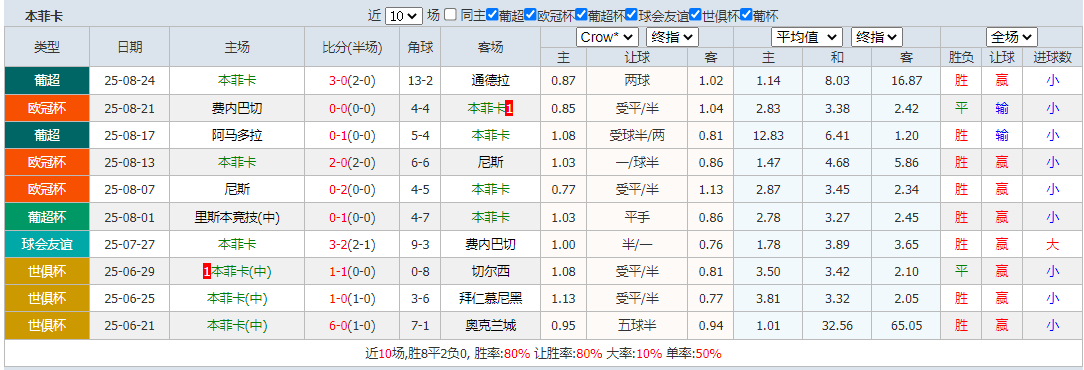This screenshot has width=1084, height=370.
Task: Click the 半/一 handicap value
Action: pos(637,244)
